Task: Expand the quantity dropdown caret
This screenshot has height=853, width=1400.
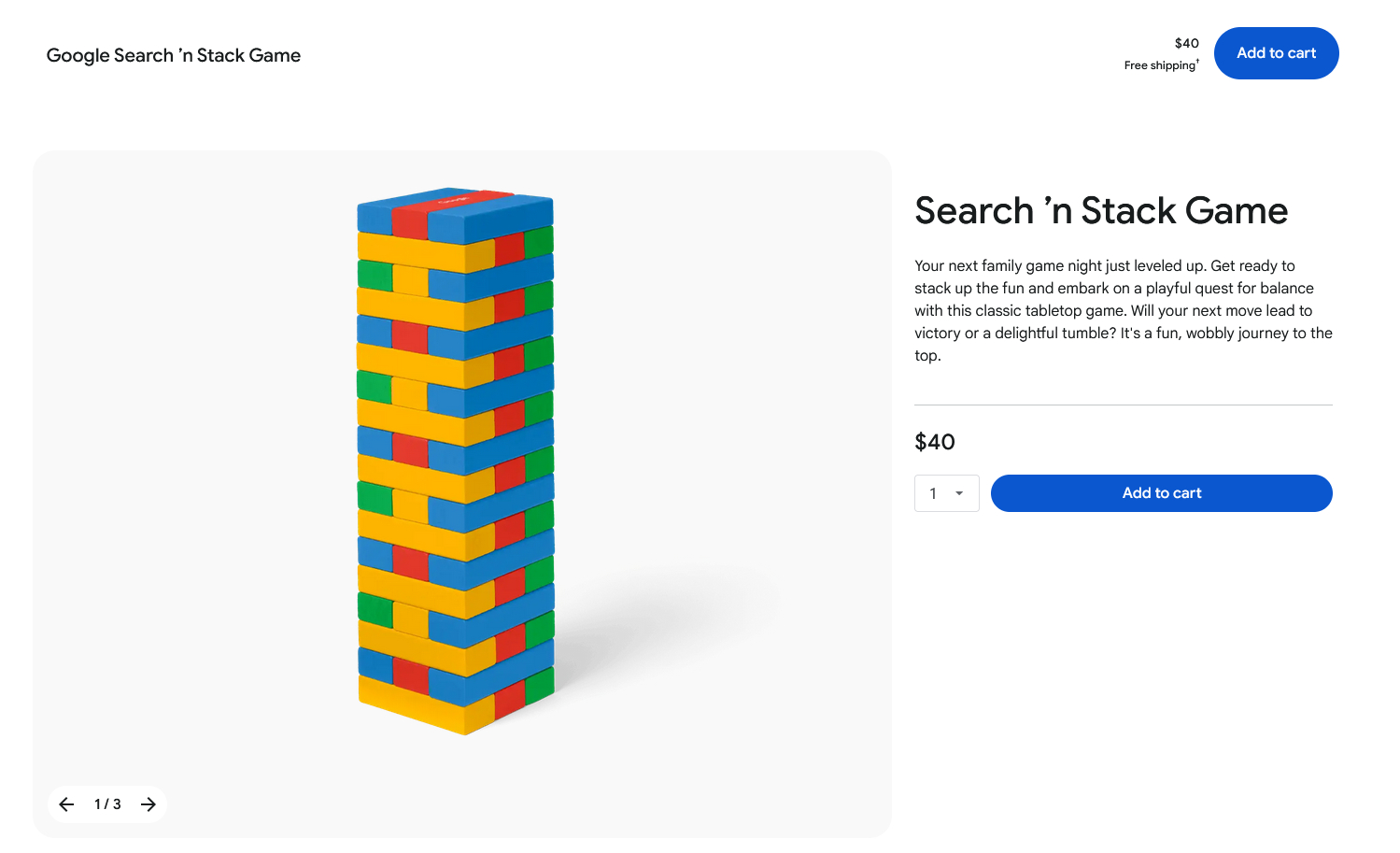Action: point(959,493)
